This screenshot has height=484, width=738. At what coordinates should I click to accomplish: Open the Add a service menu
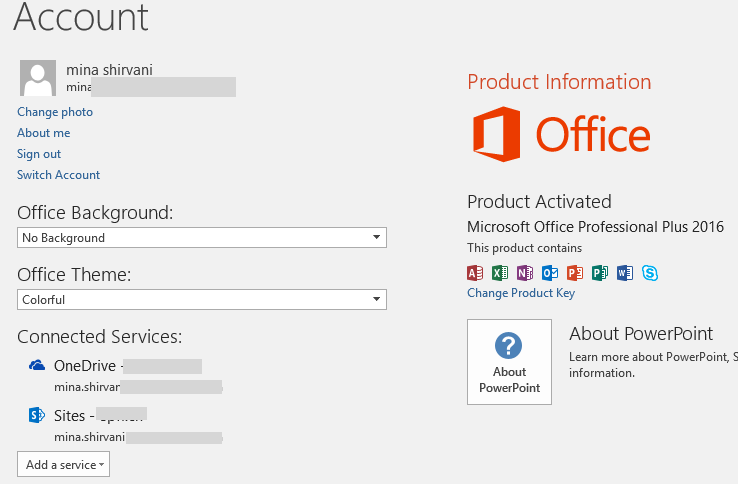coord(63,464)
